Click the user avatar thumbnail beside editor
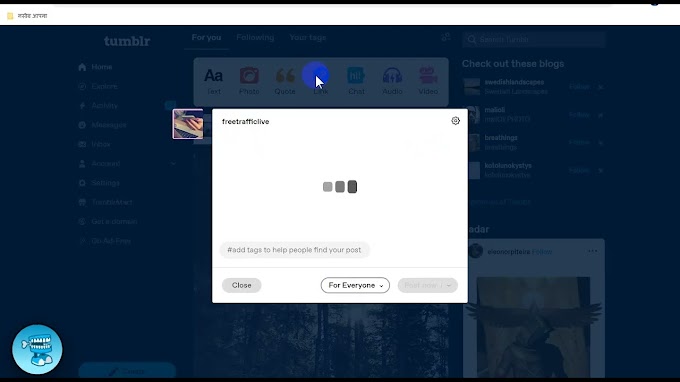 [x=188, y=124]
